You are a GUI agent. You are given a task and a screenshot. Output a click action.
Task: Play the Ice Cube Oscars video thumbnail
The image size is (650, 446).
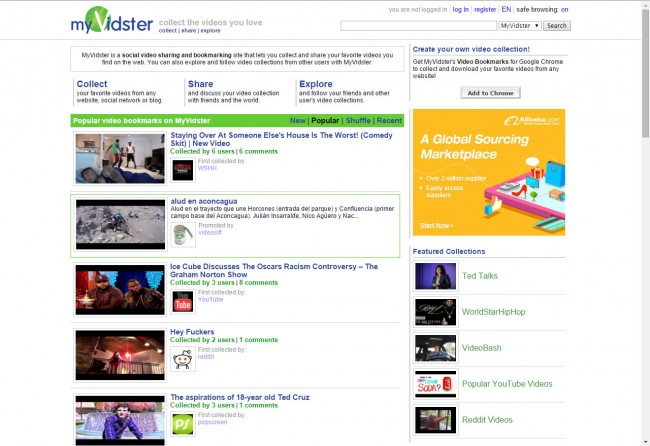pyautogui.click(x=120, y=289)
